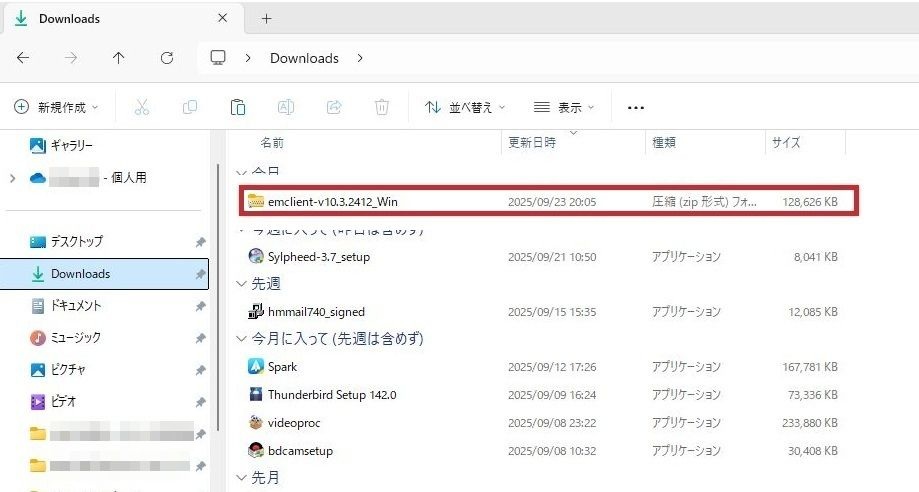Click the Share icon in toolbar
The width and height of the screenshot is (919, 492).
[334, 107]
